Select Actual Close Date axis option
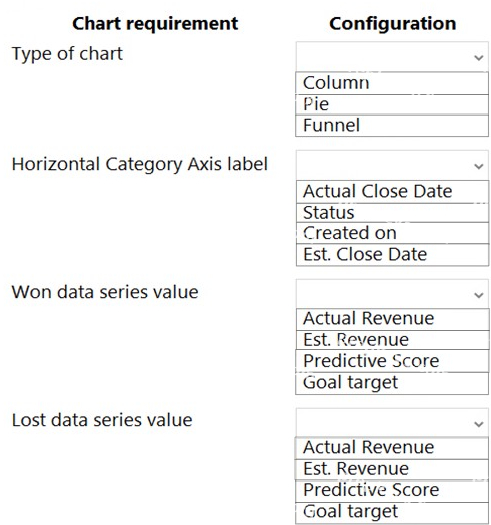 392,192
